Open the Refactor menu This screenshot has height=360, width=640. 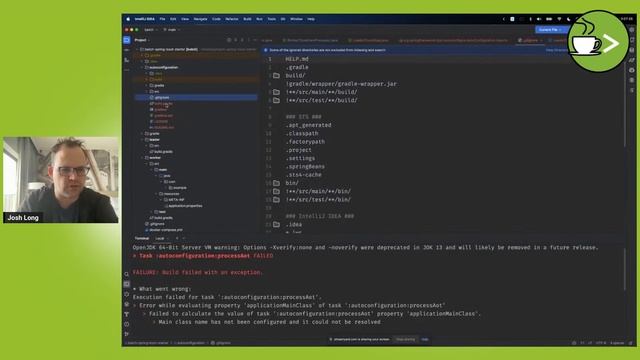pos(232,19)
